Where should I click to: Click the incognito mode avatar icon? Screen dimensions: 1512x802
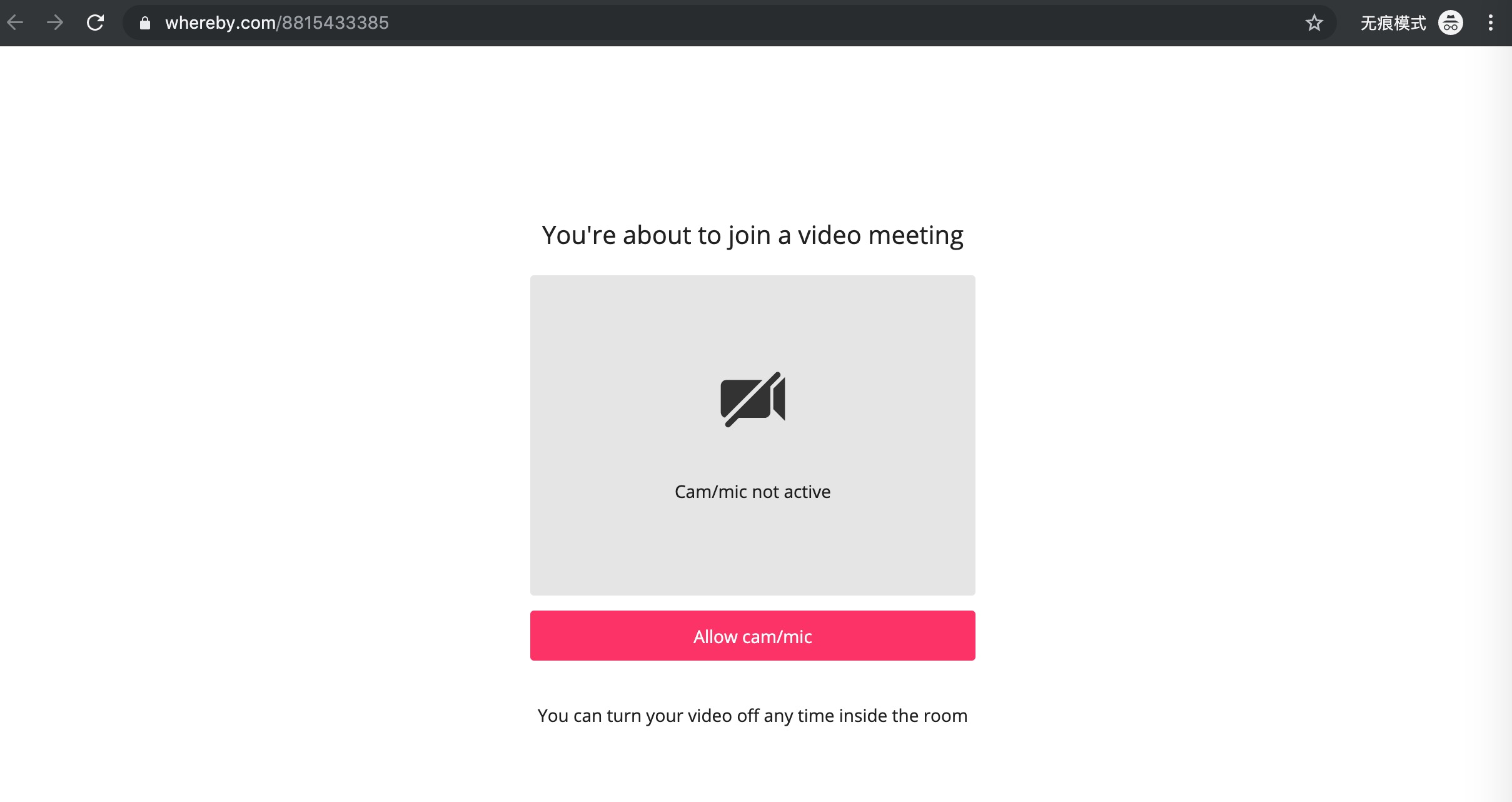pos(1450,23)
